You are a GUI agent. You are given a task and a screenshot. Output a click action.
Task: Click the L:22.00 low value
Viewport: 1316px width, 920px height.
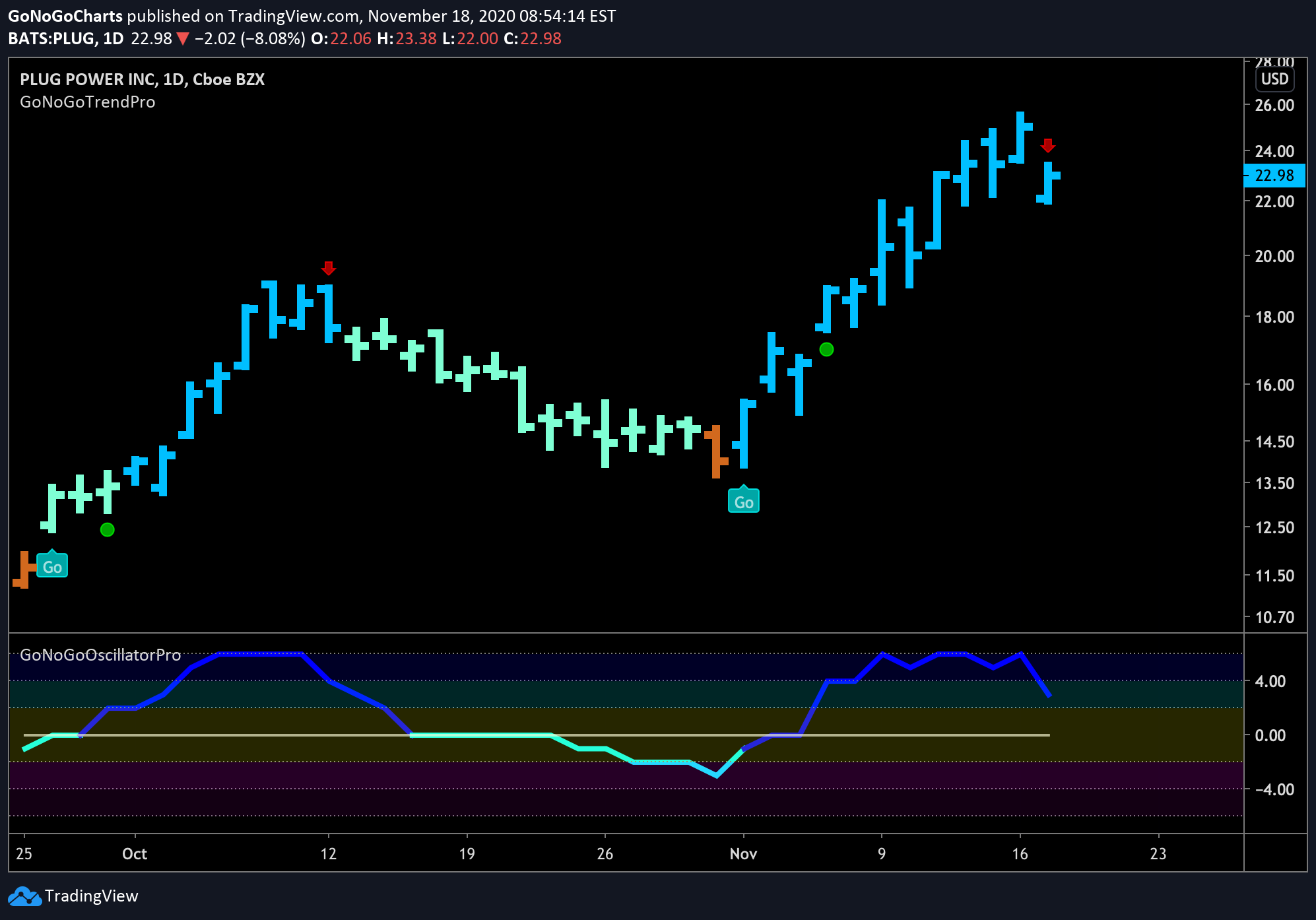pos(470,39)
